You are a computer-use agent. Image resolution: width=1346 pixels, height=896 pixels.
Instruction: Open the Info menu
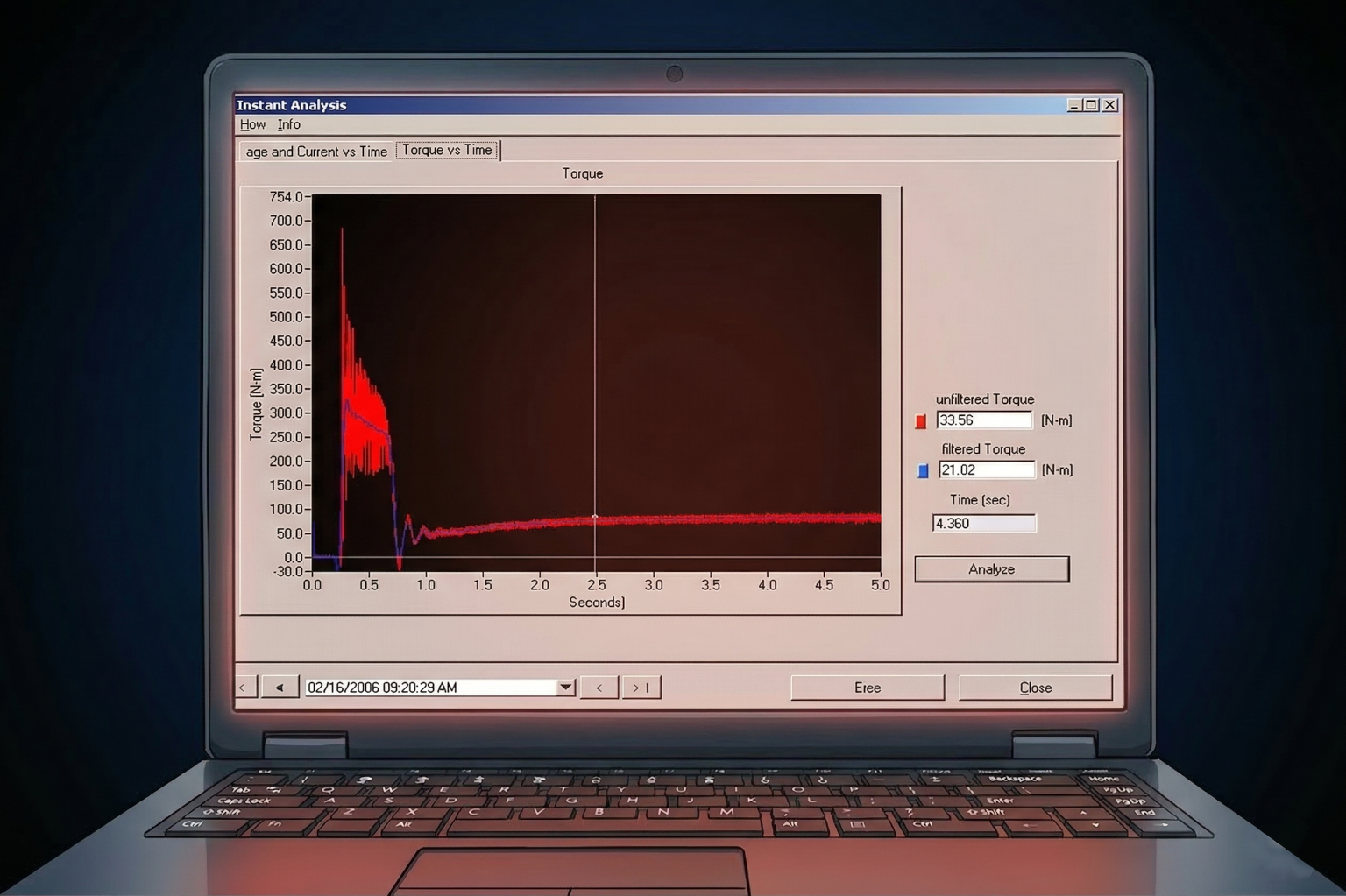tap(288, 124)
